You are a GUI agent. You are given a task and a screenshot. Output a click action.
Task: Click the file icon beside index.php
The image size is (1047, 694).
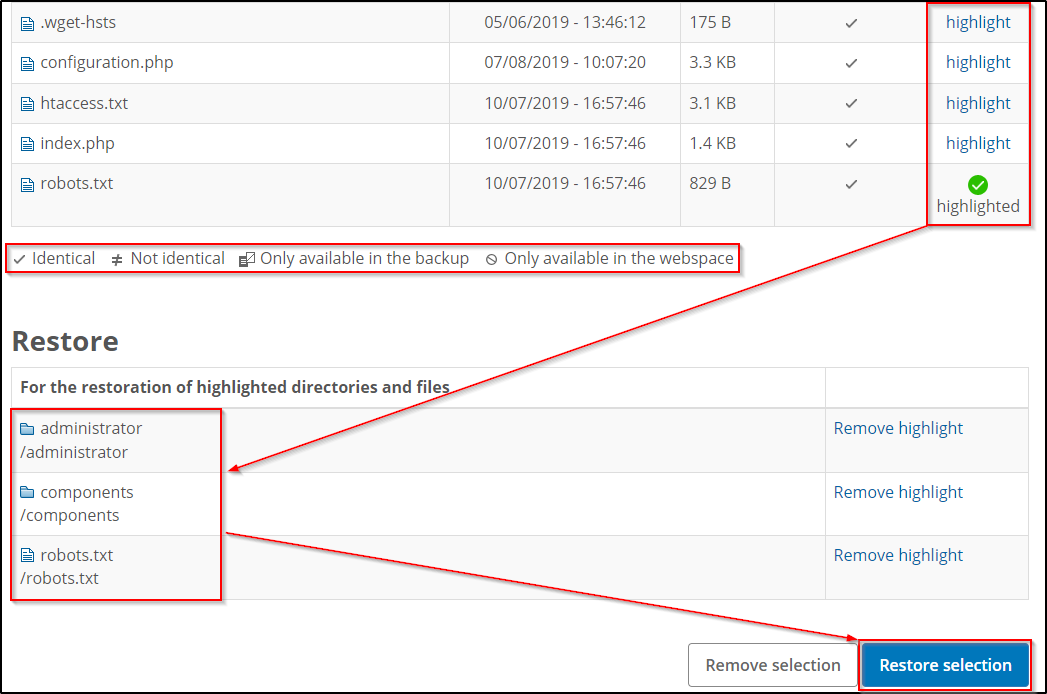click(27, 142)
